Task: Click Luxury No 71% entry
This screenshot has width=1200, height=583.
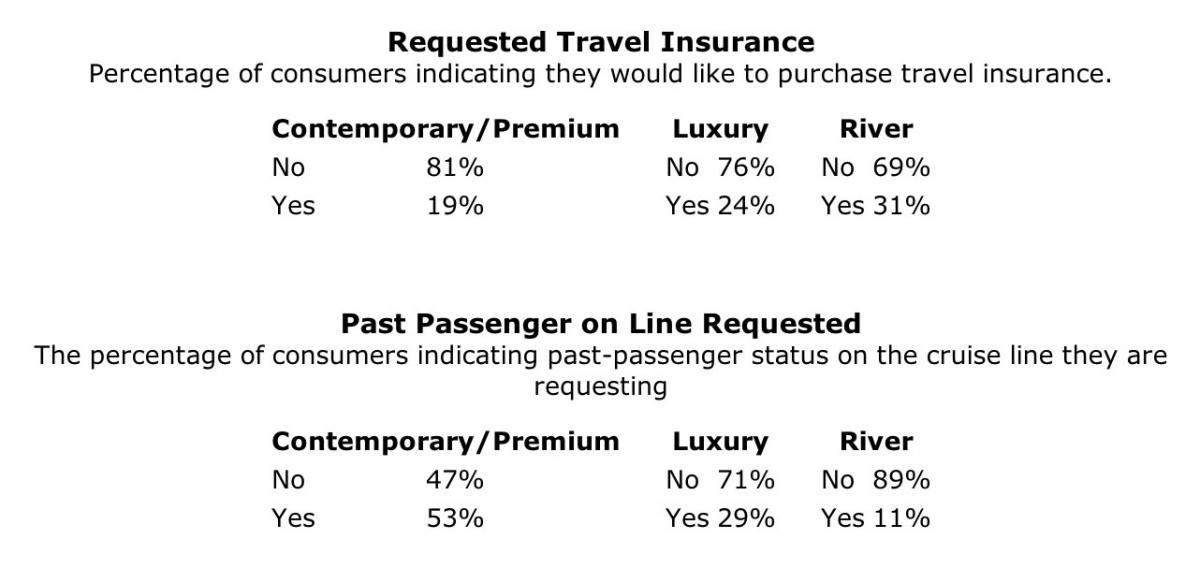Action: coord(720,480)
